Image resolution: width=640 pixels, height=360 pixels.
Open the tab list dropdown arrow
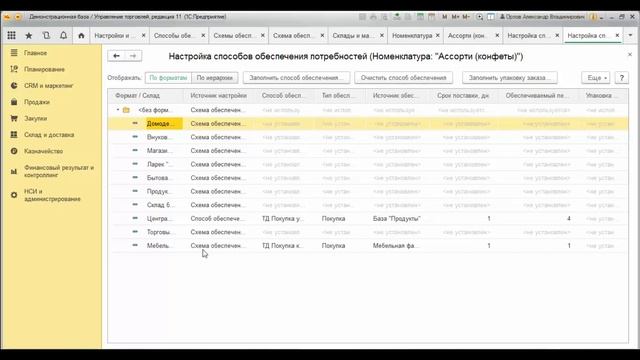coord(631,36)
